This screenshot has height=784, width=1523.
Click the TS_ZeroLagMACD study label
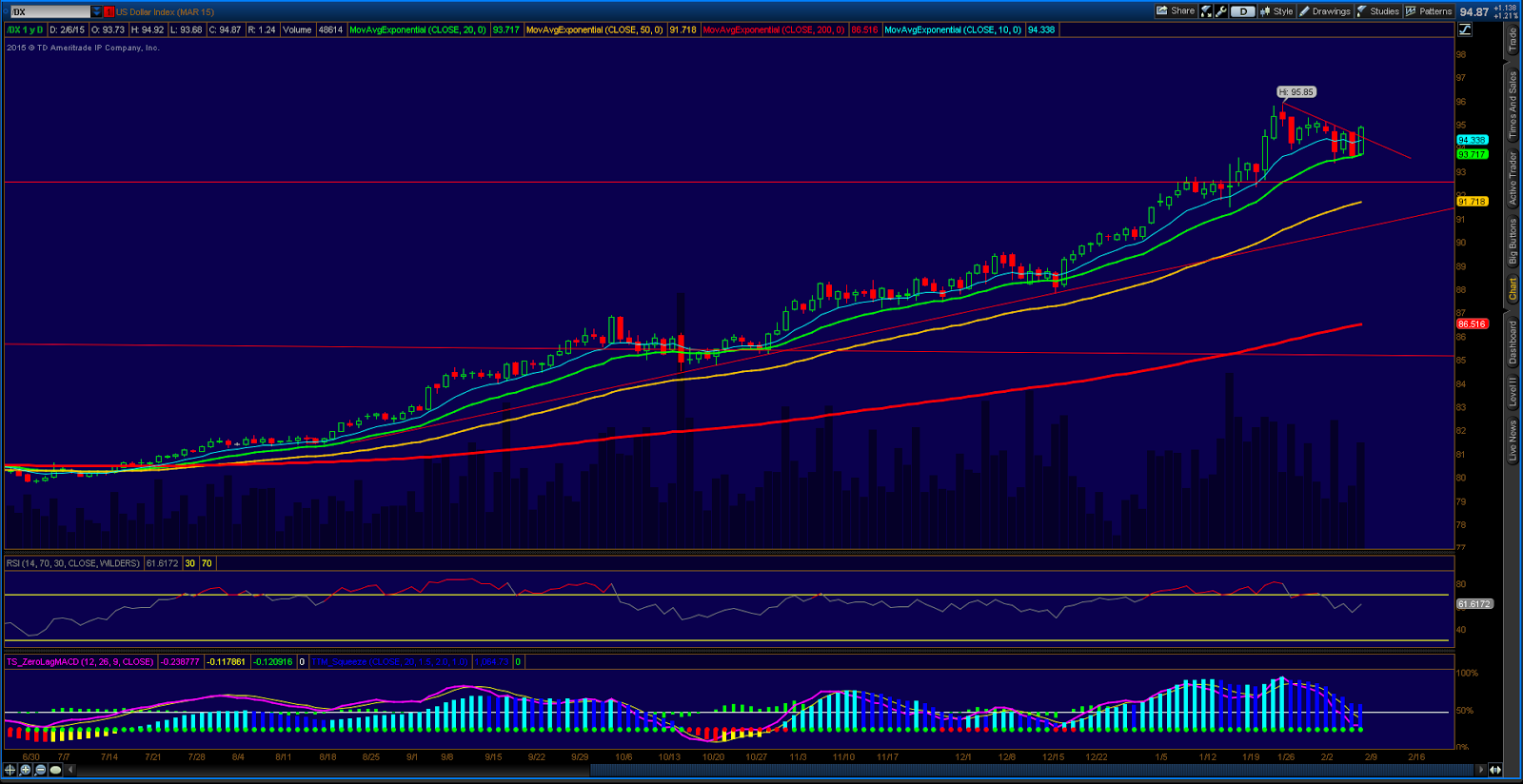click(80, 661)
